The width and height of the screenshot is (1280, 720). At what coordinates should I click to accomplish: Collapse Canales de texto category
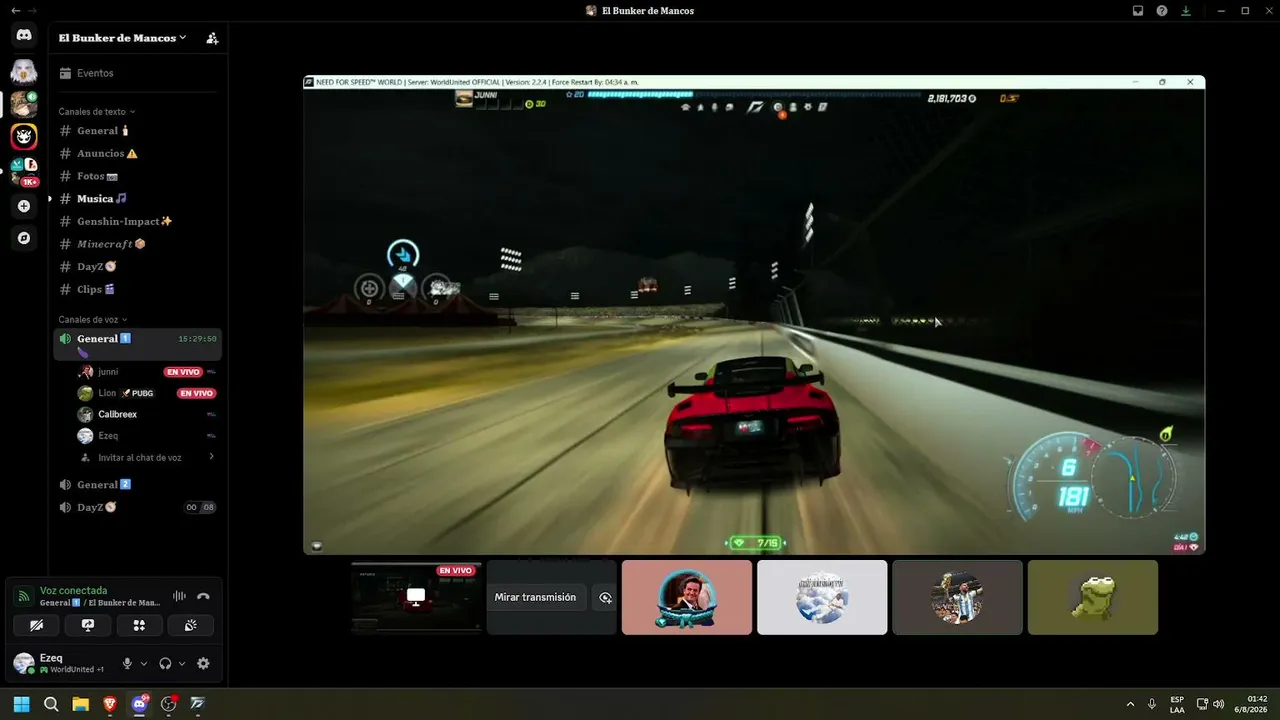click(x=97, y=111)
